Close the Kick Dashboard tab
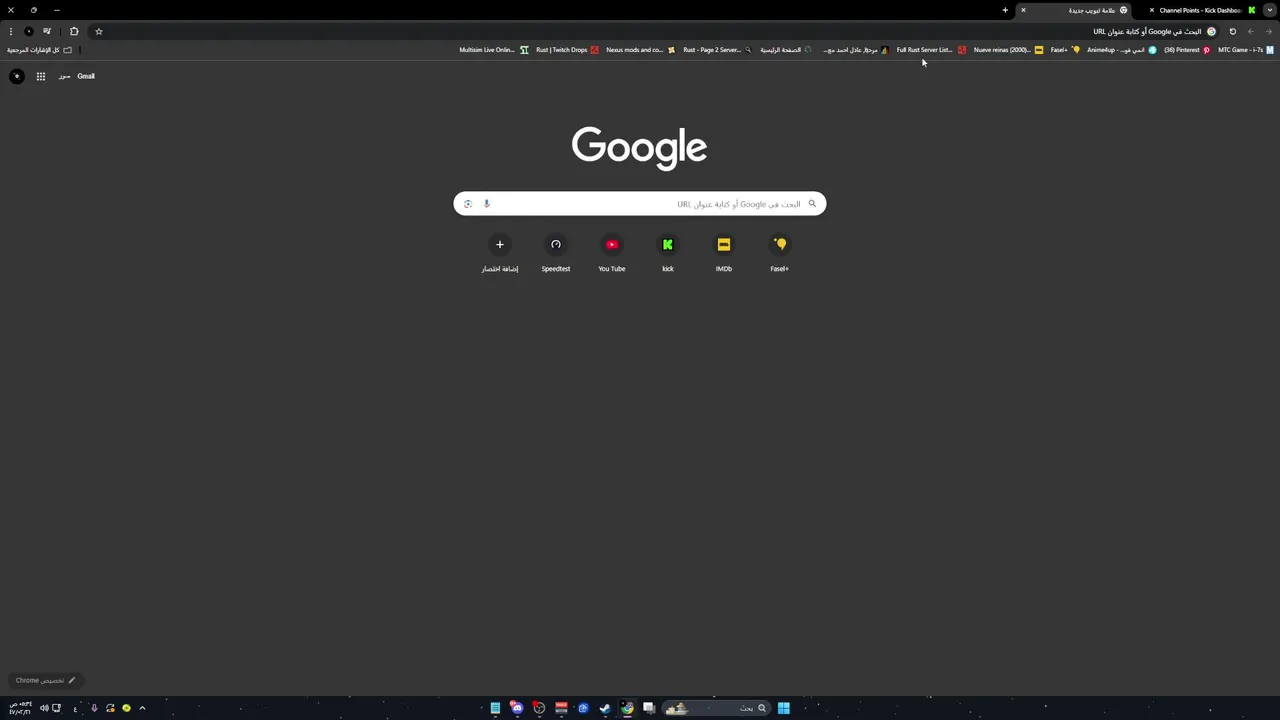Image resolution: width=1280 pixels, height=720 pixels. [1151, 10]
